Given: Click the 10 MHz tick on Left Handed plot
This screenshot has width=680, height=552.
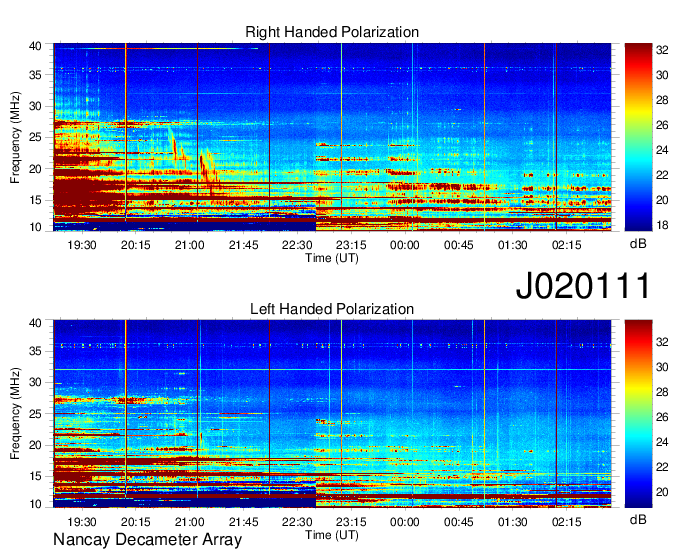Looking at the screenshot, I should pos(35,504).
